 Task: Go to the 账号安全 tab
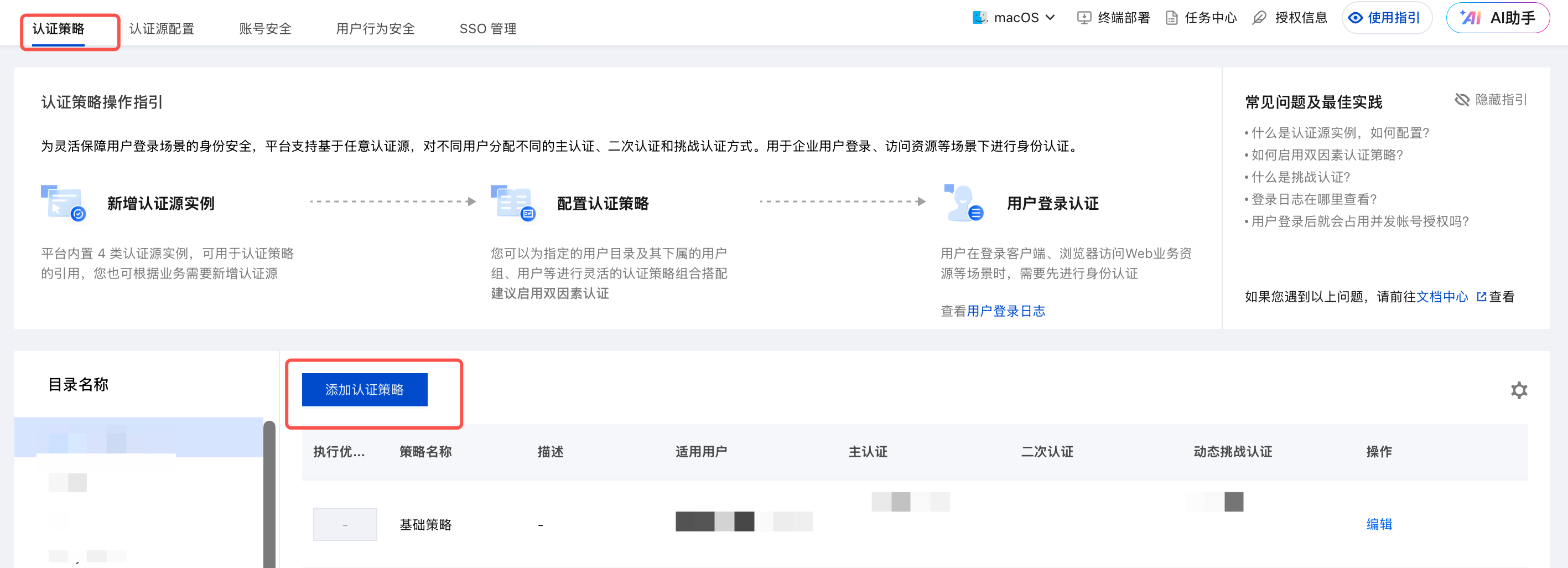point(266,29)
